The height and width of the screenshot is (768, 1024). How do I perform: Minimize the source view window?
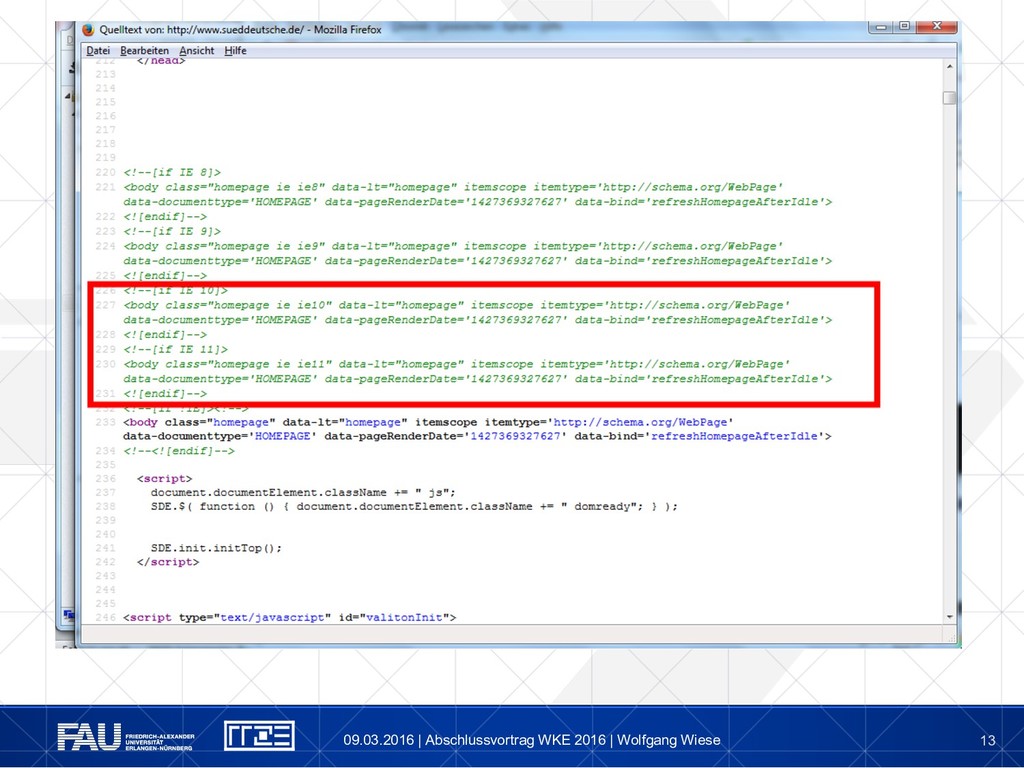point(881,27)
